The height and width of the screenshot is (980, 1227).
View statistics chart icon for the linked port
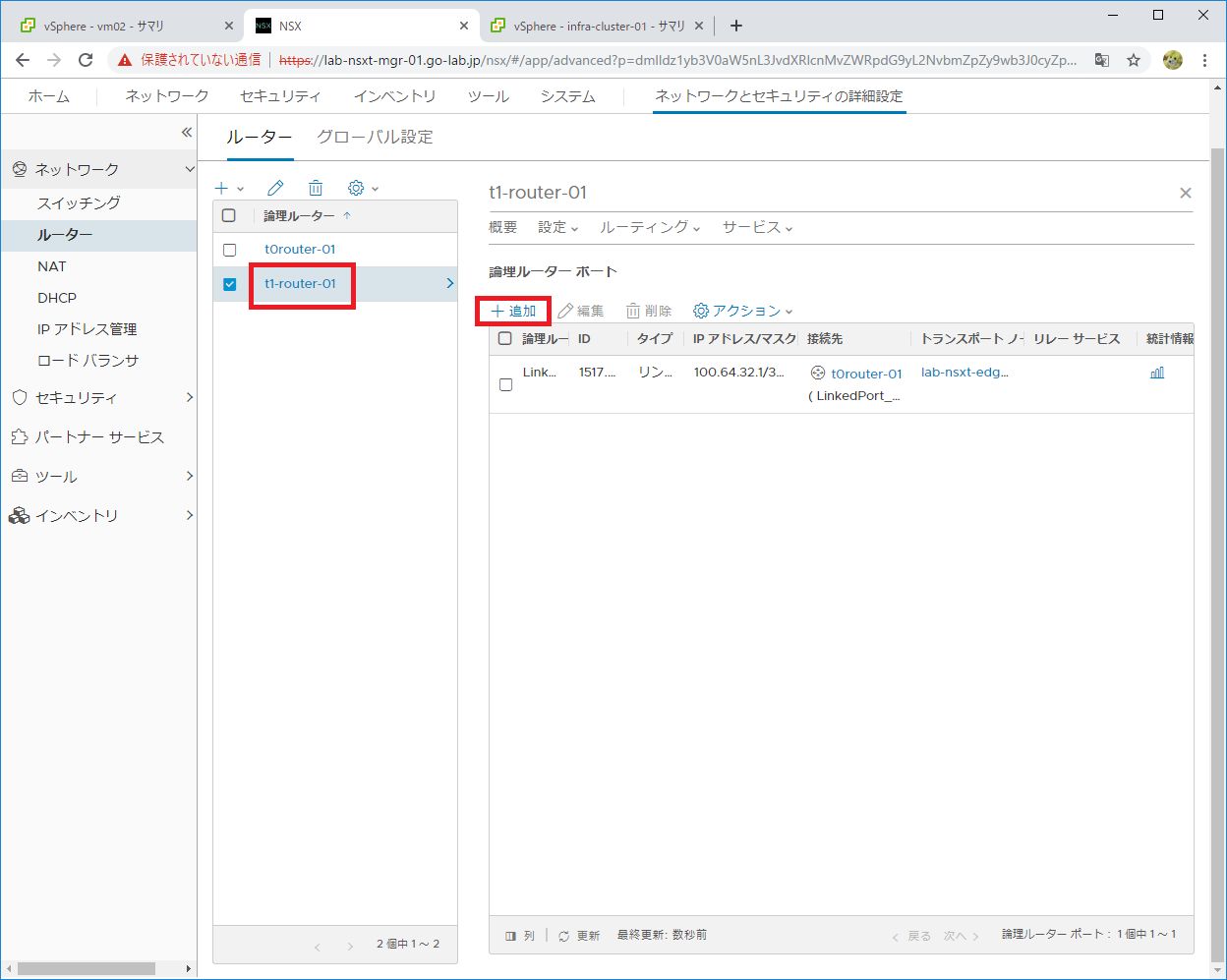click(1157, 373)
